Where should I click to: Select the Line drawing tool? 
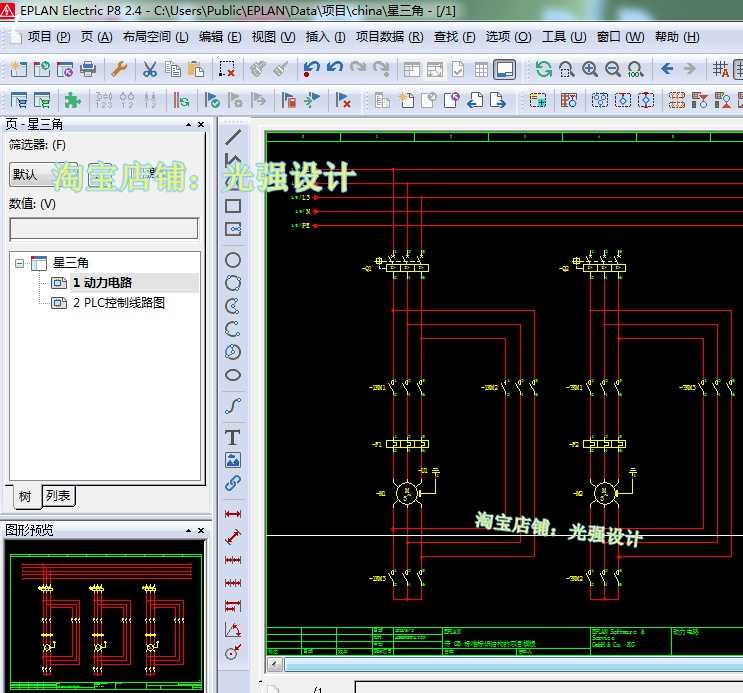click(233, 137)
